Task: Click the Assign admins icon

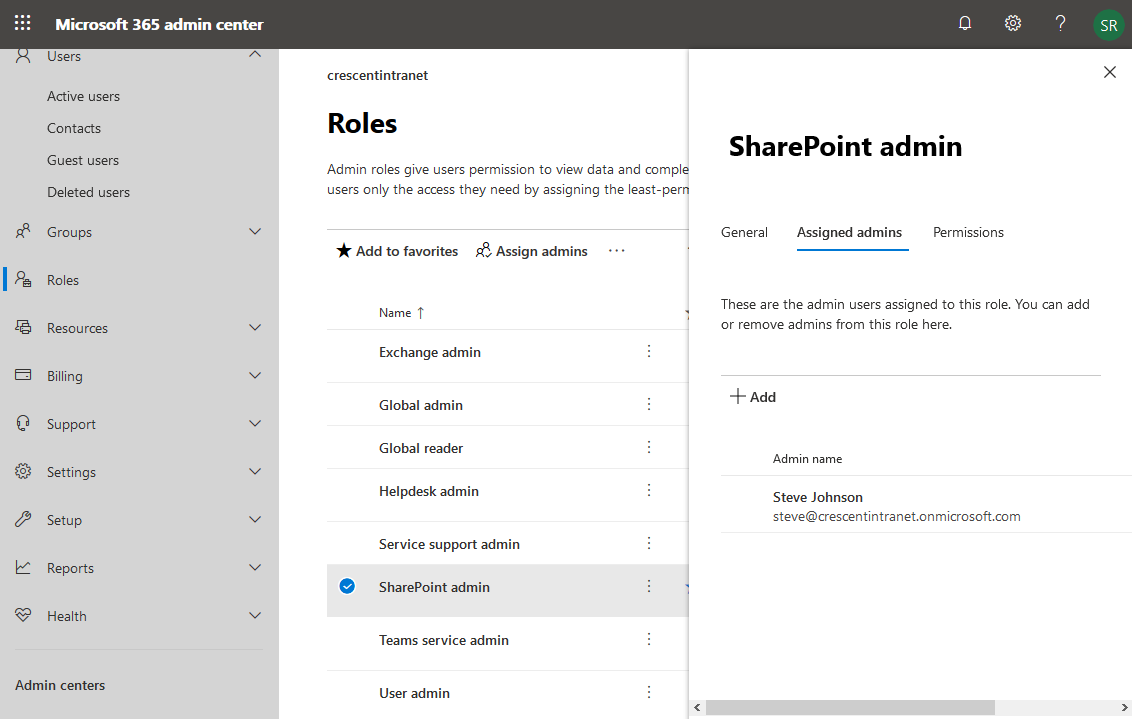Action: tap(484, 251)
